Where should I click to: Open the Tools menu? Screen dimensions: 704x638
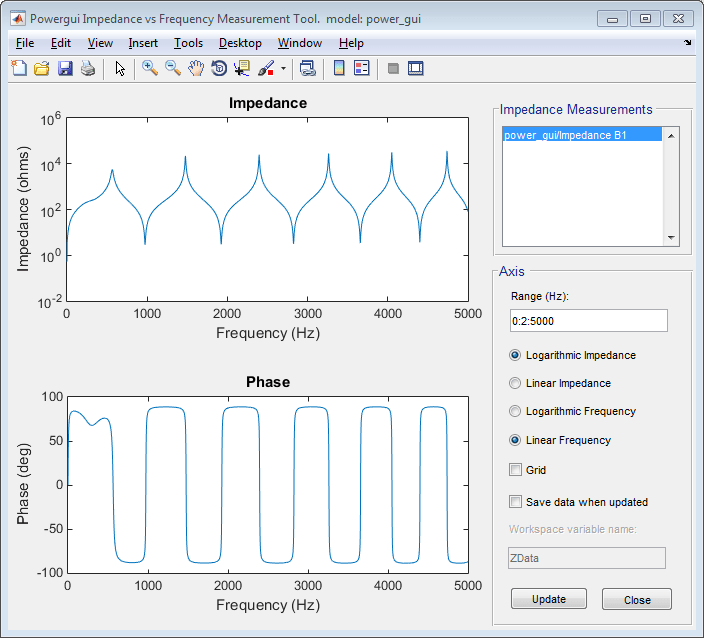(x=188, y=43)
